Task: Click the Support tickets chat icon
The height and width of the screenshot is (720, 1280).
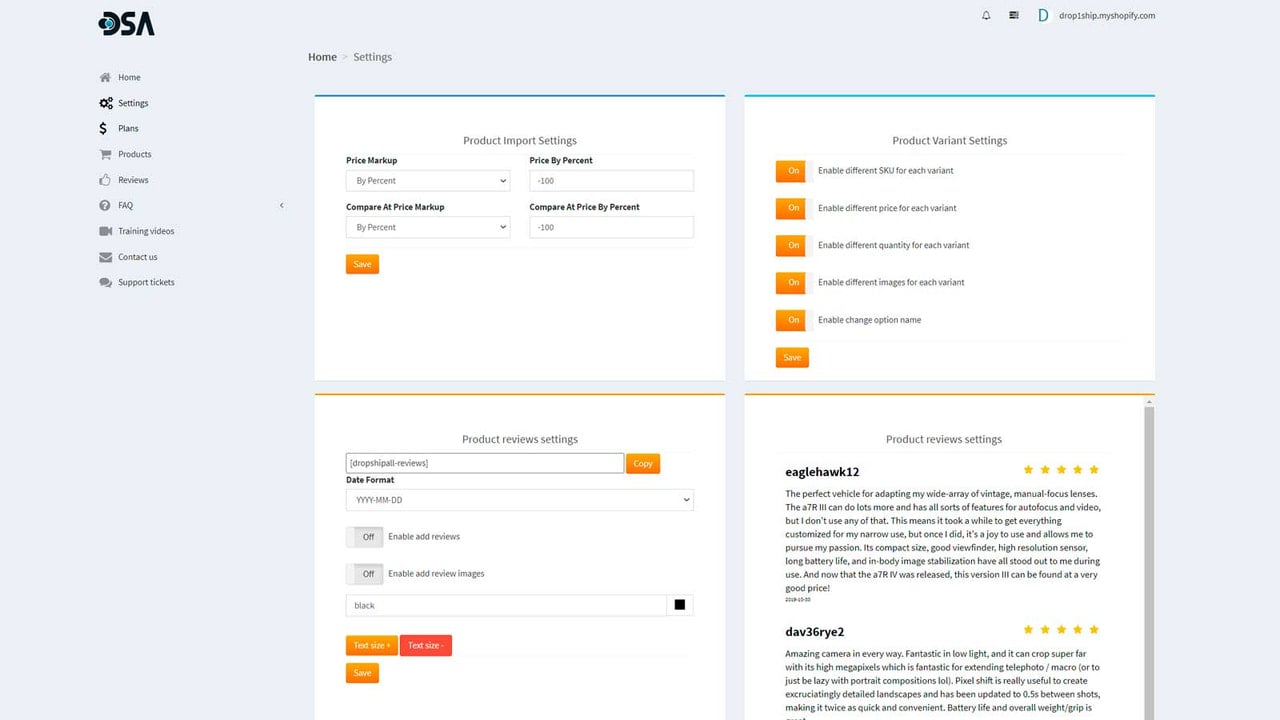Action: pyautogui.click(x=105, y=282)
